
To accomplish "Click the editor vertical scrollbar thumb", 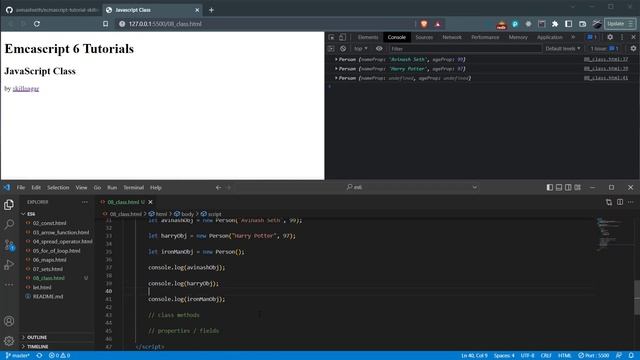I will coord(637,298).
